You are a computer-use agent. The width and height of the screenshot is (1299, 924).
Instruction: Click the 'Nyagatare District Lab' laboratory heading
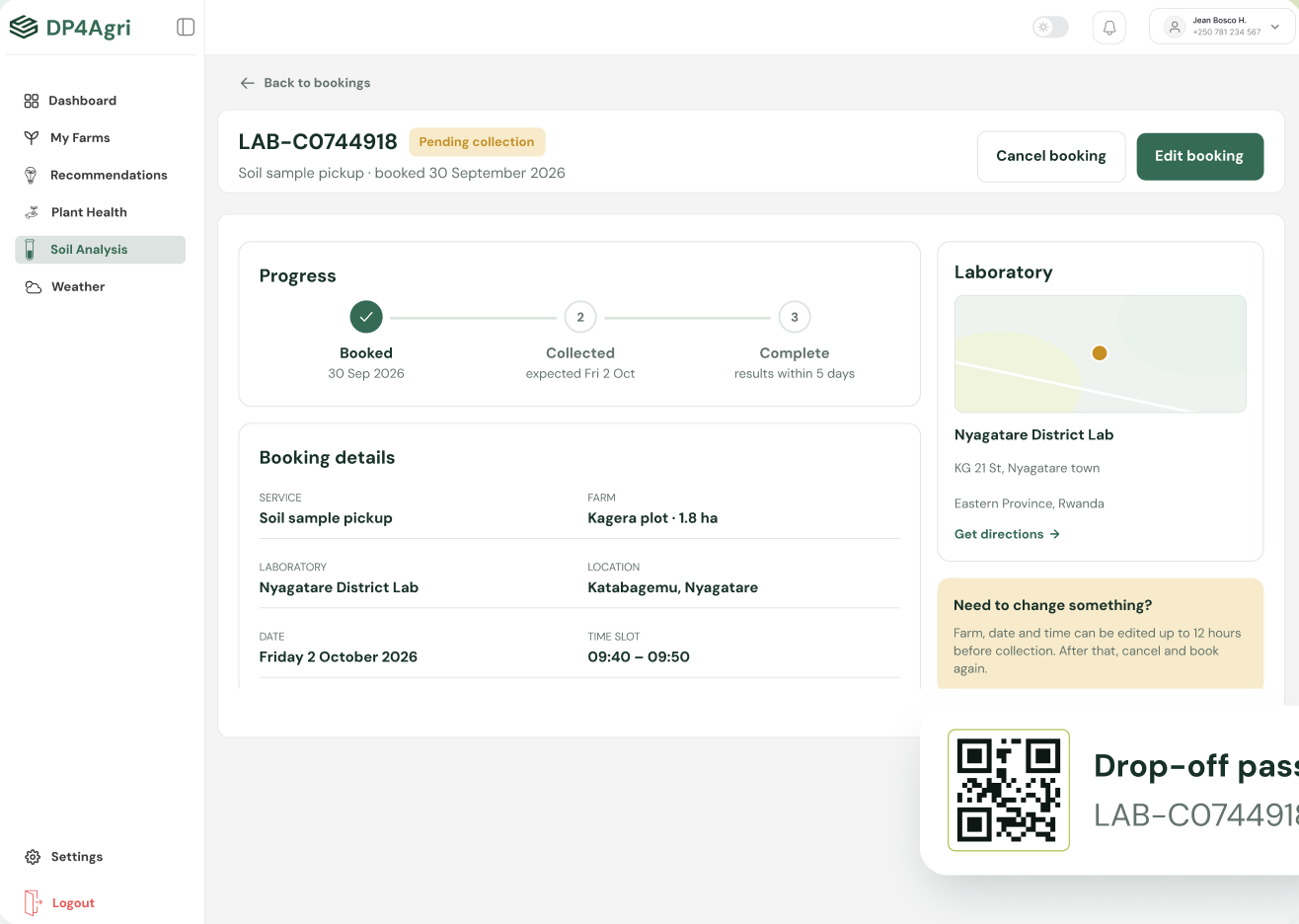point(1033,434)
